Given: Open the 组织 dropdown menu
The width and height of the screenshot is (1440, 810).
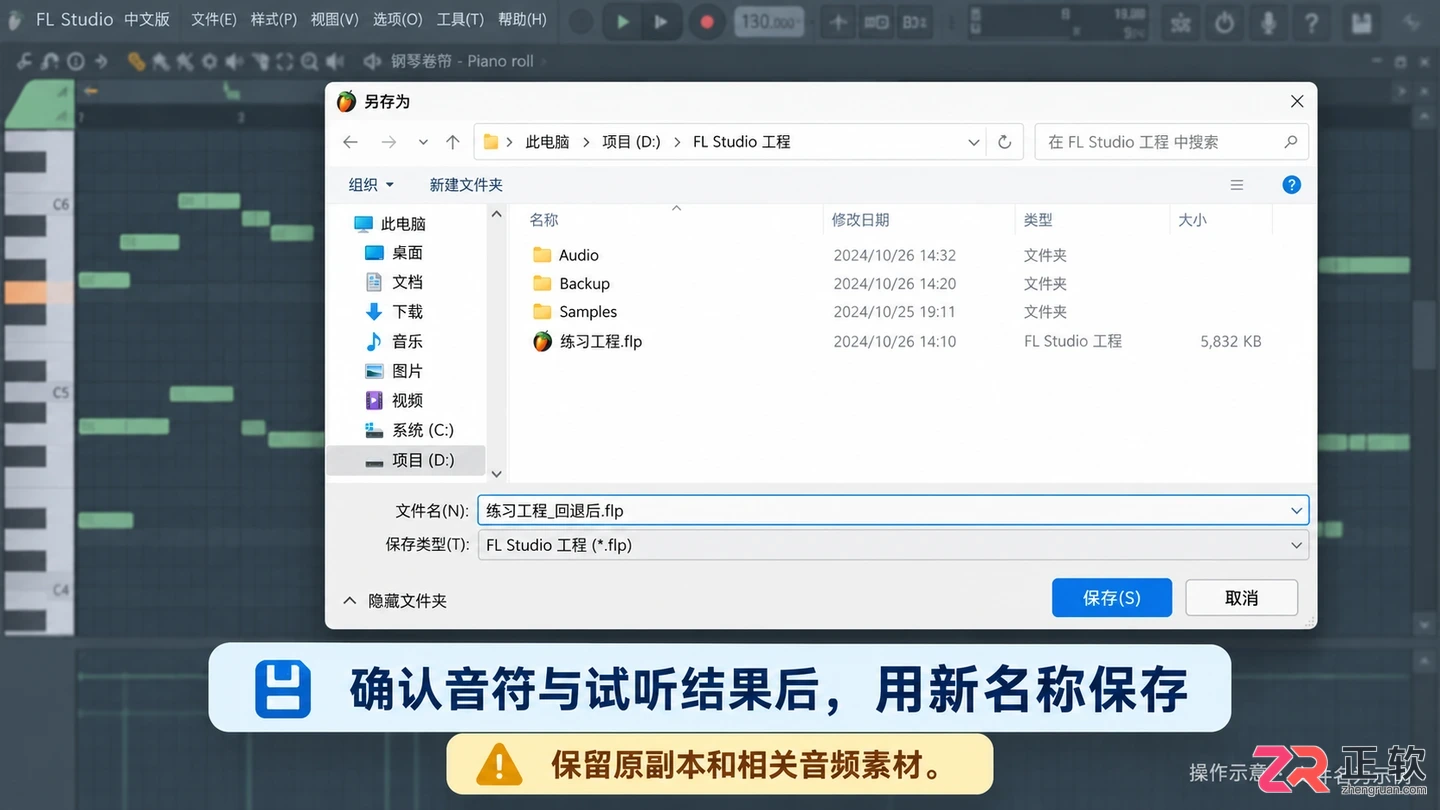Looking at the screenshot, I should click(x=371, y=185).
